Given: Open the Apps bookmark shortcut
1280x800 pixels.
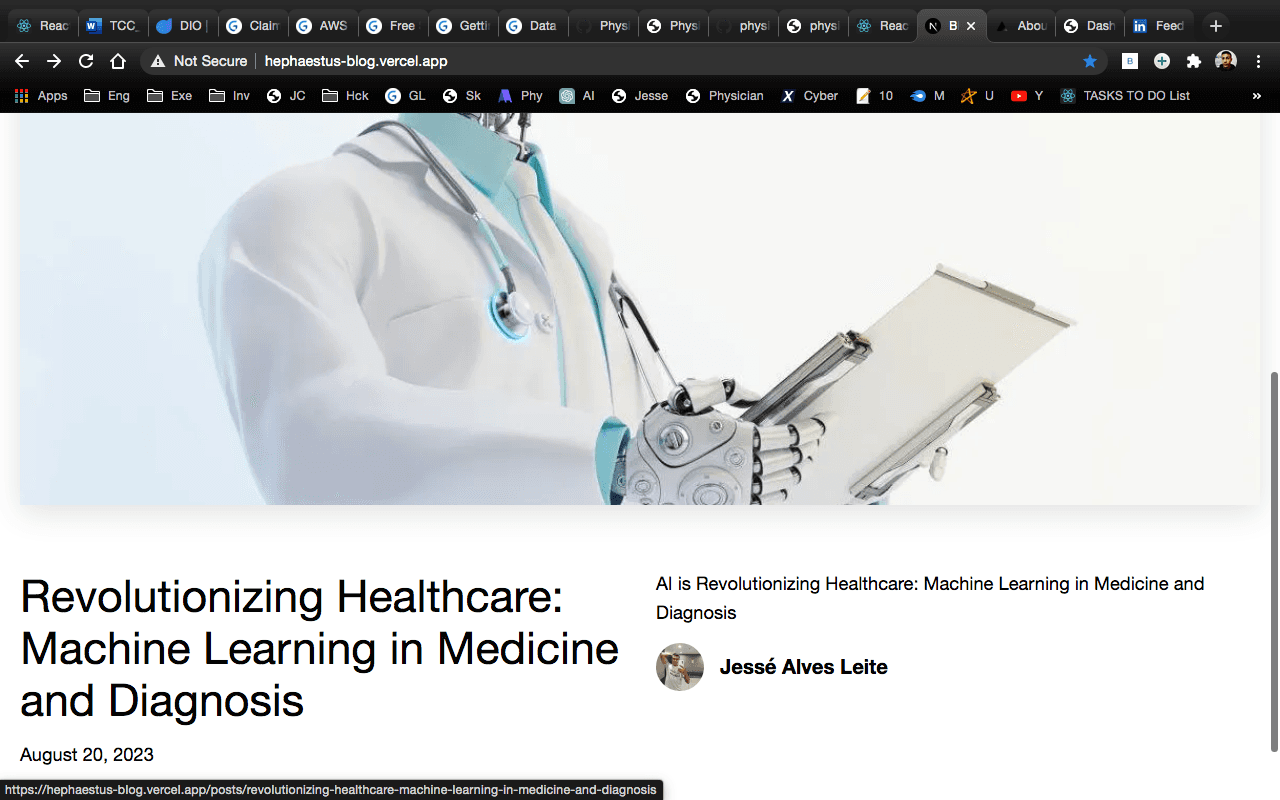Looking at the screenshot, I should tap(41, 96).
